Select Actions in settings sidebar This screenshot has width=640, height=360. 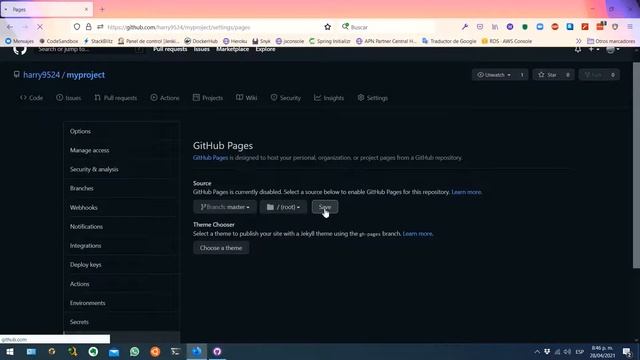[x=121, y=284]
